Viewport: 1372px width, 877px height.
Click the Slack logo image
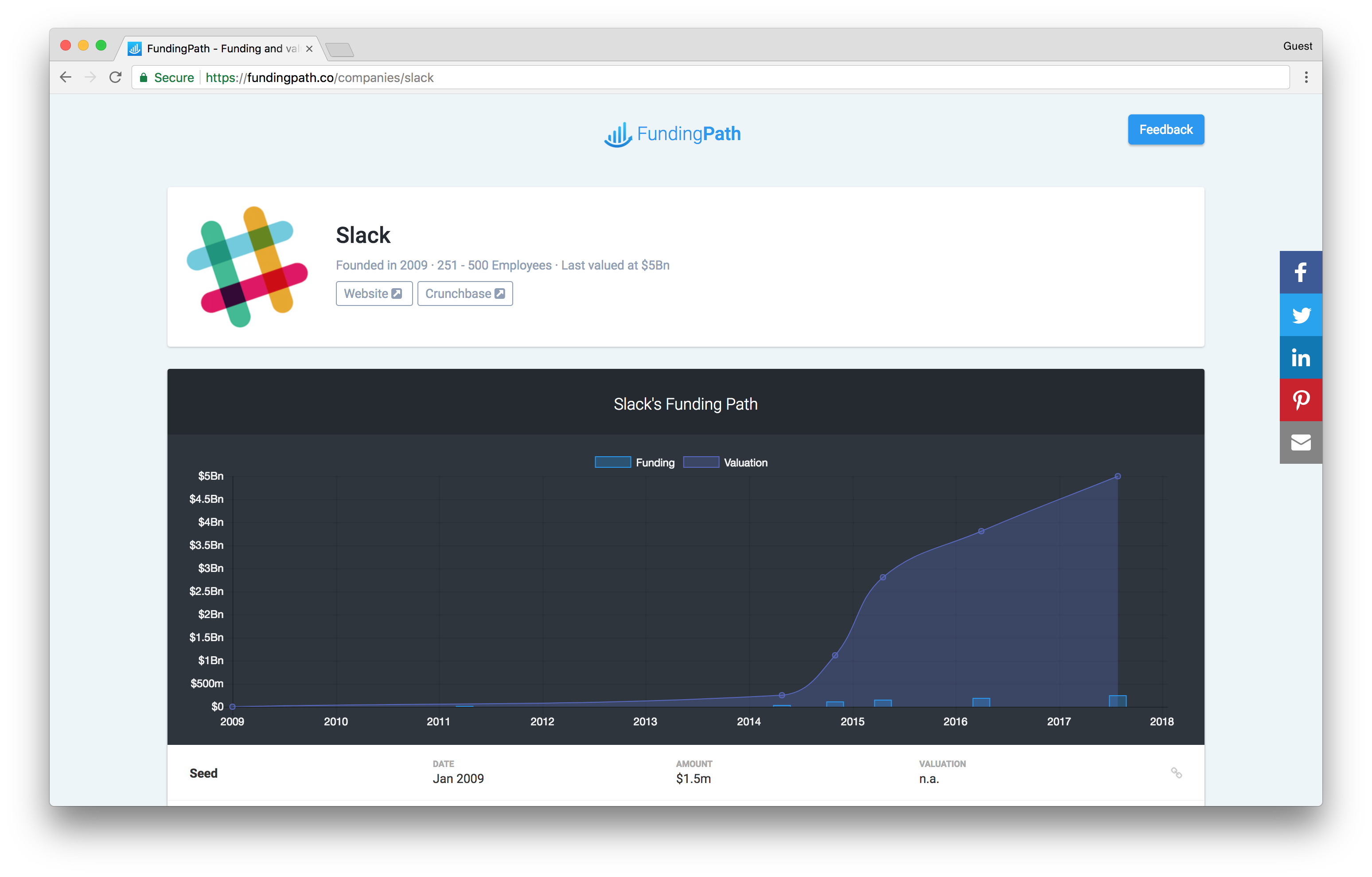click(247, 267)
